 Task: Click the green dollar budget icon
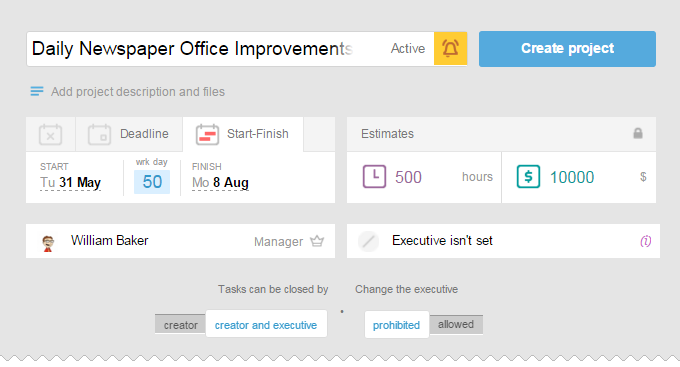pyautogui.click(x=528, y=177)
